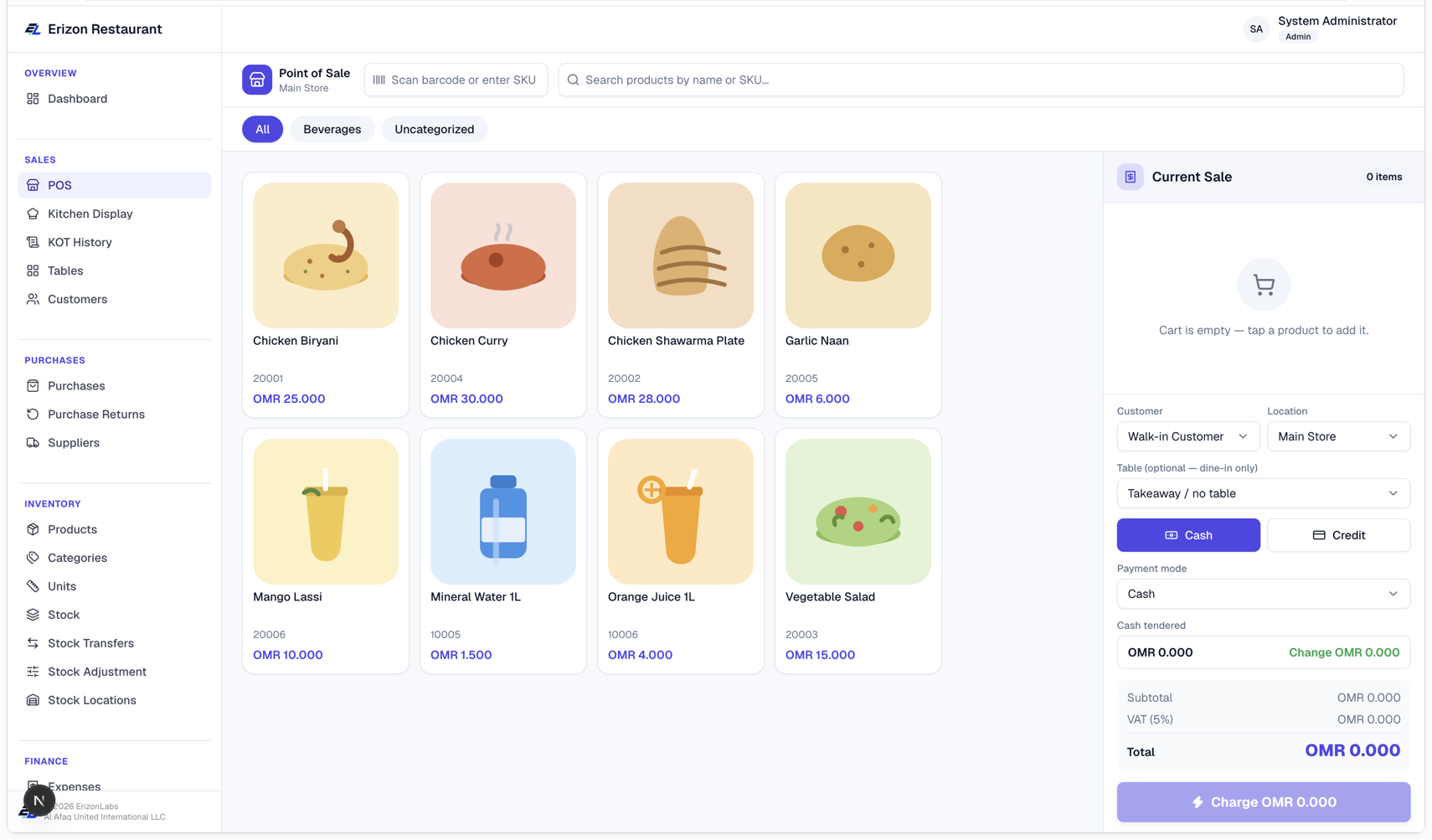Click the Point of Sale store icon

click(x=257, y=80)
